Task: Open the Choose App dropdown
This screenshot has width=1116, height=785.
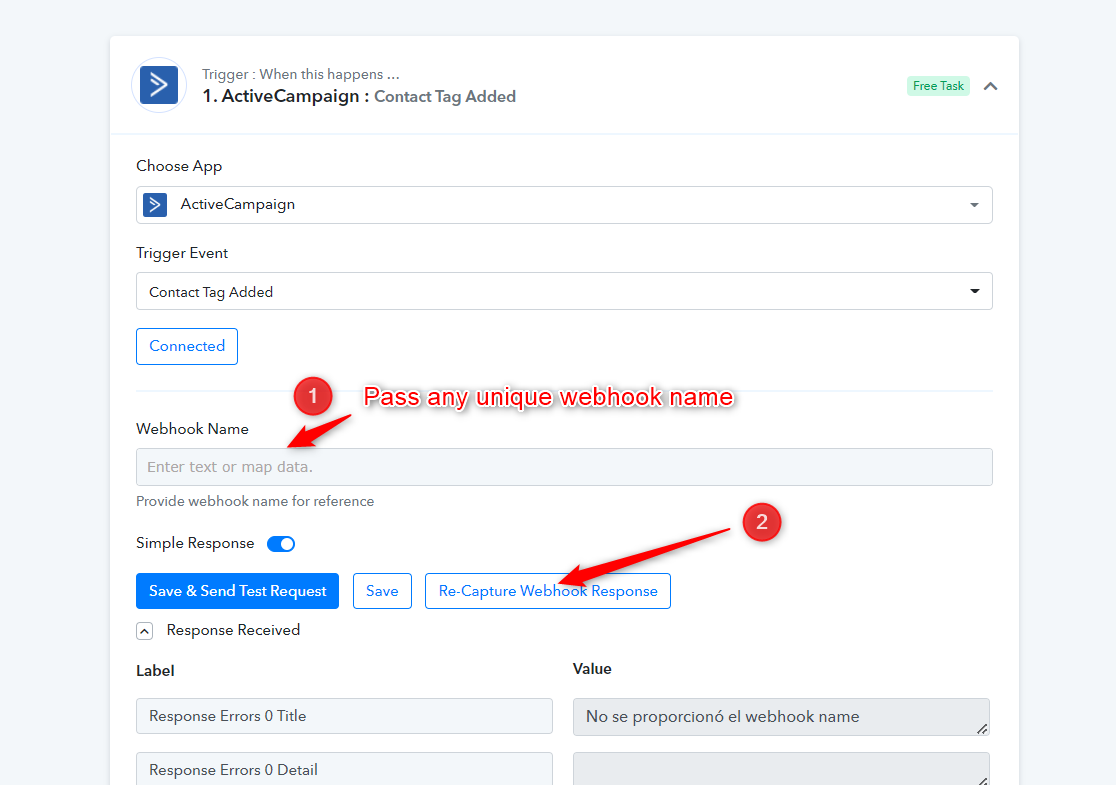Action: (564, 205)
